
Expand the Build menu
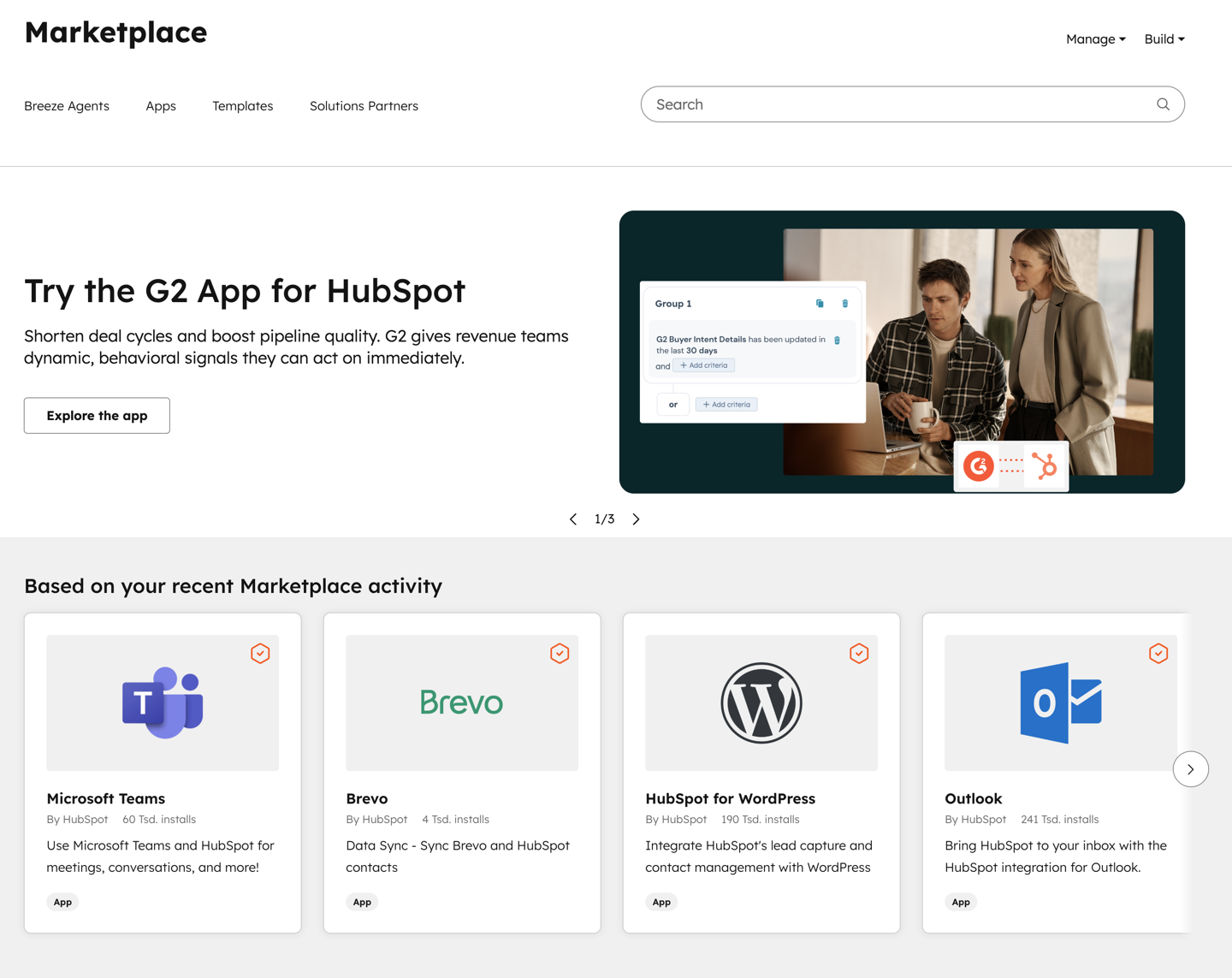[x=1164, y=39]
